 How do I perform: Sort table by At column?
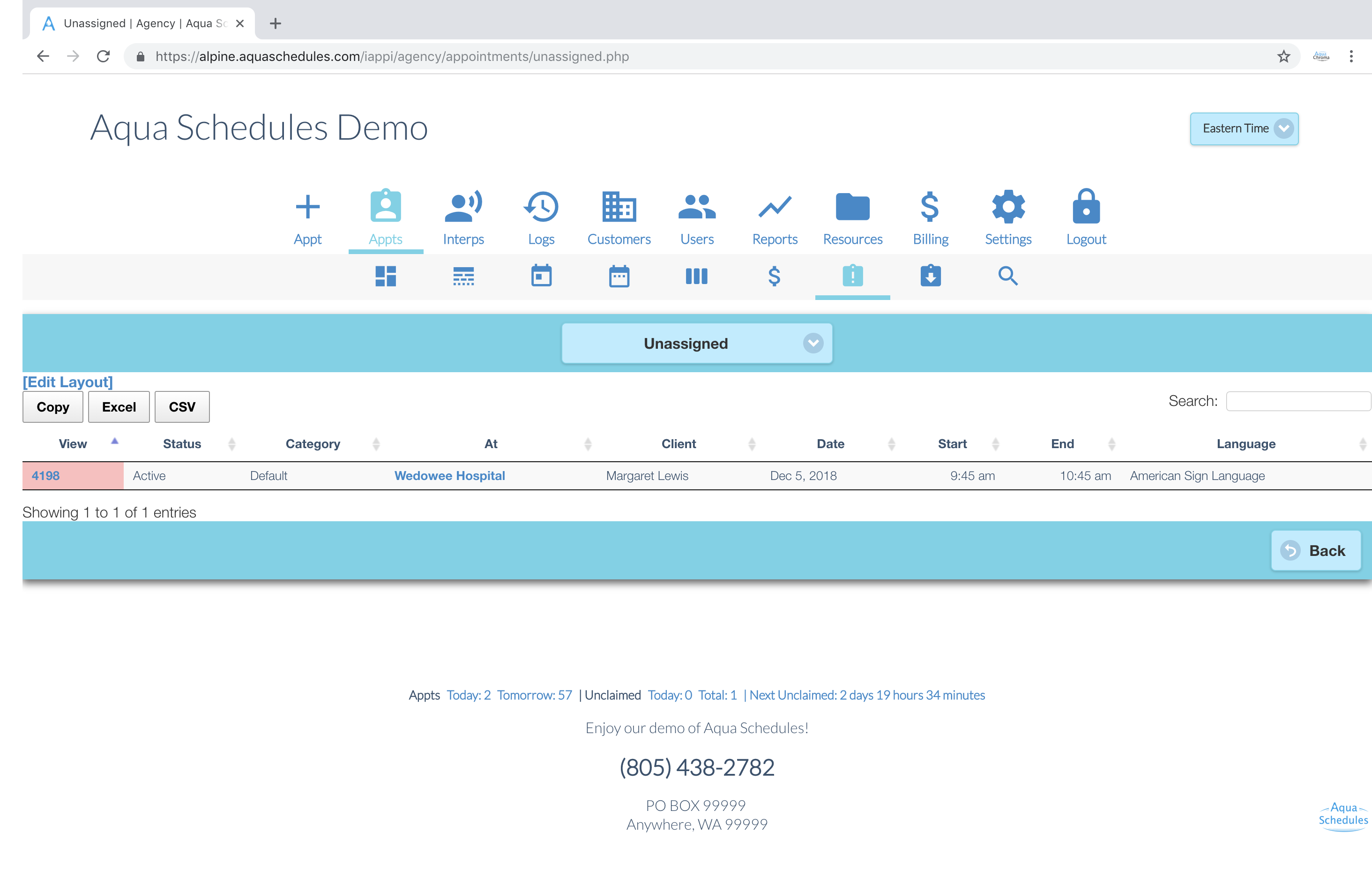coord(491,444)
